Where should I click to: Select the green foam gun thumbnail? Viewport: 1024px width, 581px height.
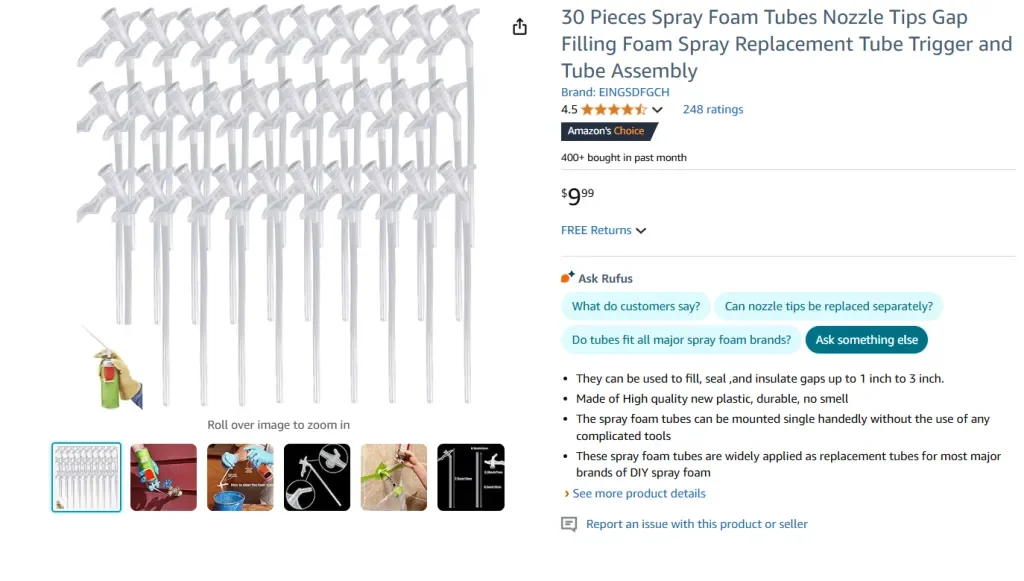click(394, 477)
